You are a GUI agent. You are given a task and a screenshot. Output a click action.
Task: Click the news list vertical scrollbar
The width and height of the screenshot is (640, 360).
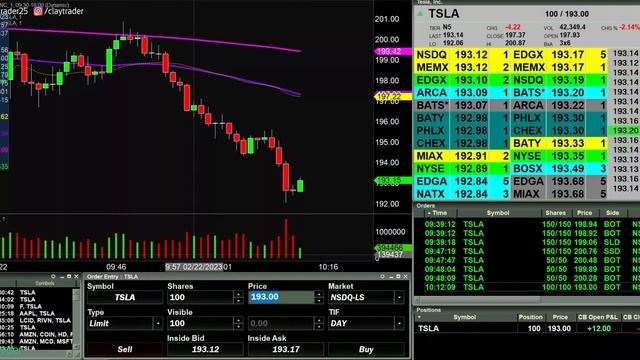point(76,318)
